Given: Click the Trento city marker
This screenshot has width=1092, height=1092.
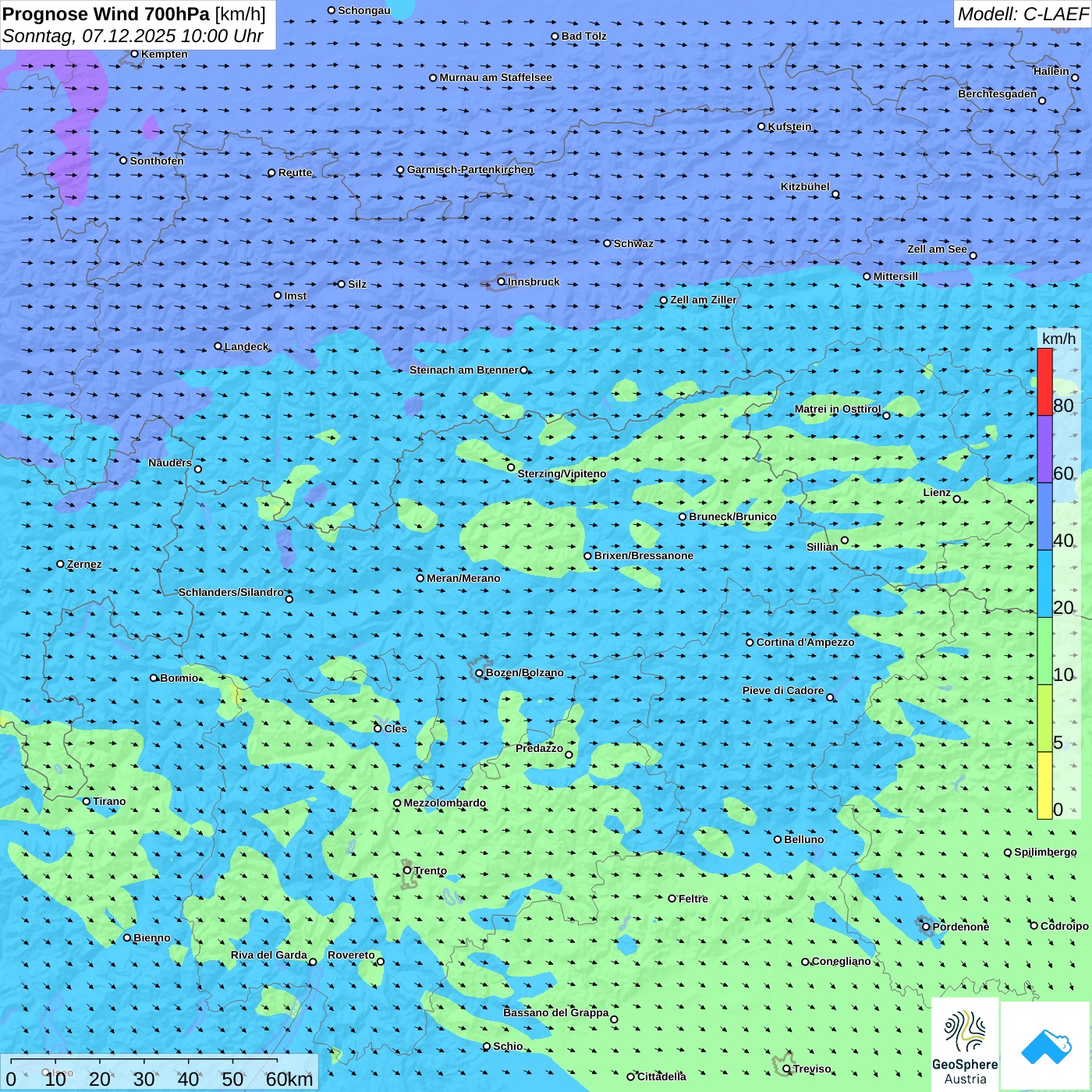Looking at the screenshot, I should 407,870.
